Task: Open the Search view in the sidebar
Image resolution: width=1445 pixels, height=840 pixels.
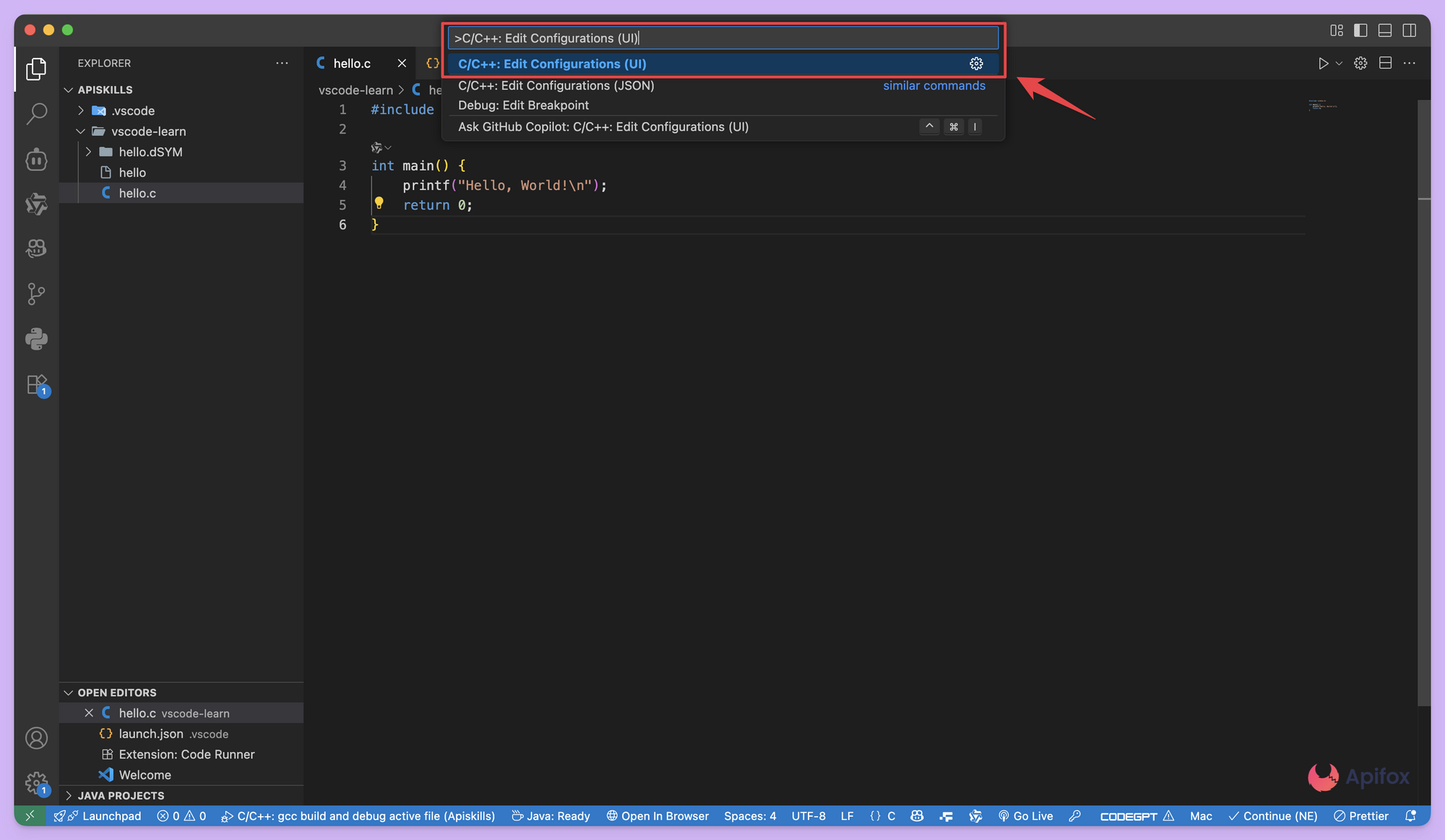Action: click(36, 114)
